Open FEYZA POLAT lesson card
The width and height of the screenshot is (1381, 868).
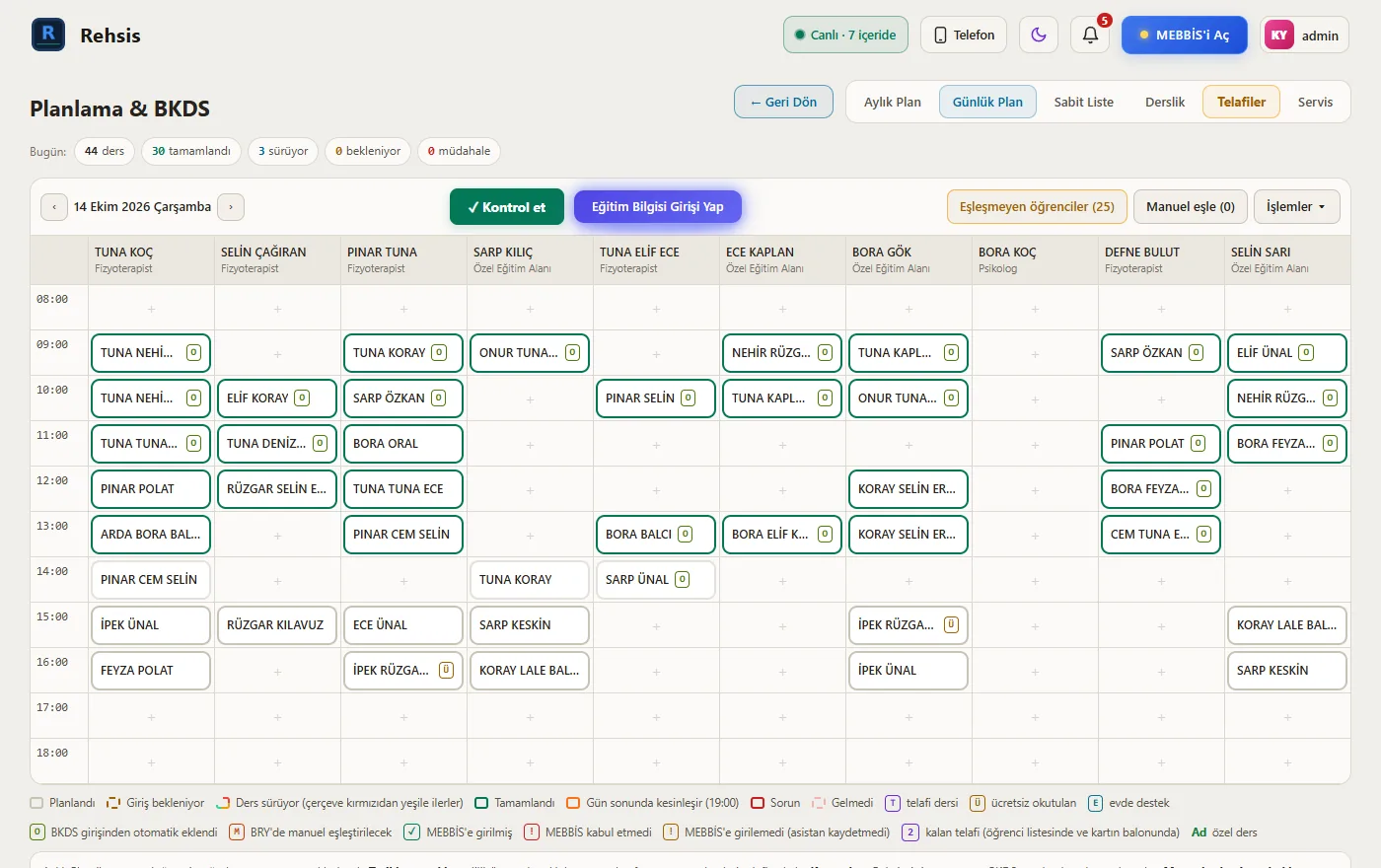point(151,670)
